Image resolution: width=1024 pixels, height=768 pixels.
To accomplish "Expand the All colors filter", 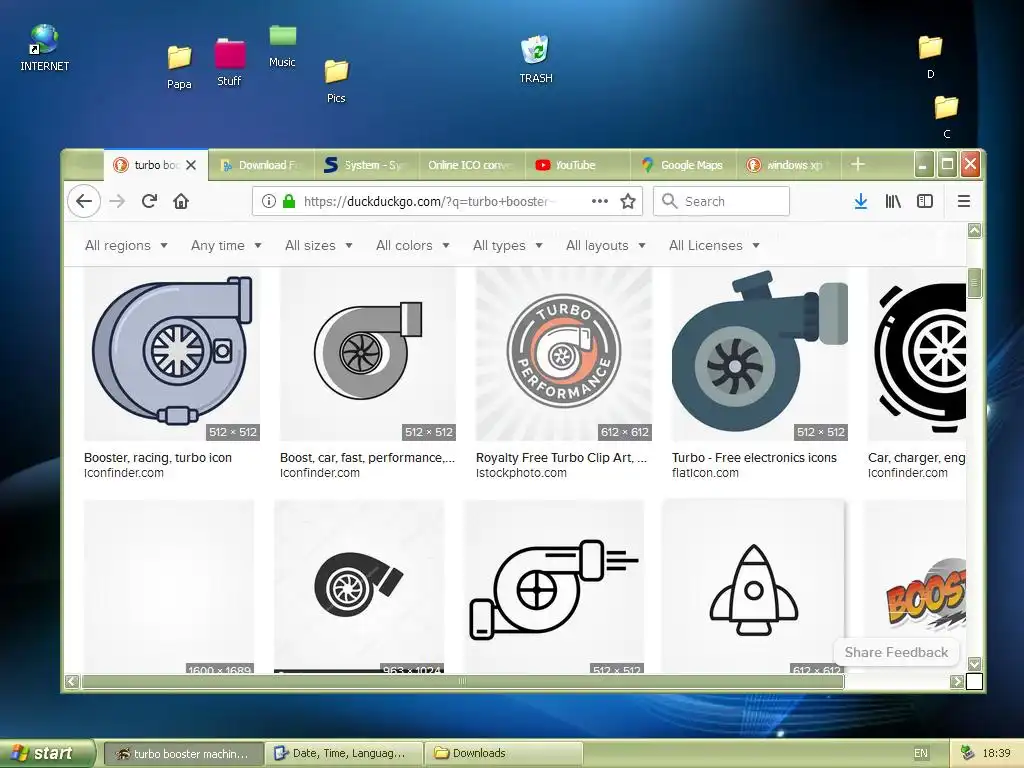I will coord(413,246).
